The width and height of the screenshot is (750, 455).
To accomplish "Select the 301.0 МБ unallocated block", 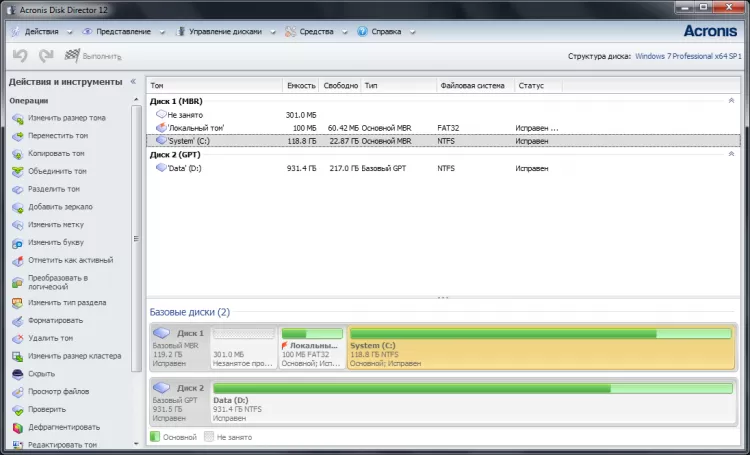I will [x=243, y=348].
